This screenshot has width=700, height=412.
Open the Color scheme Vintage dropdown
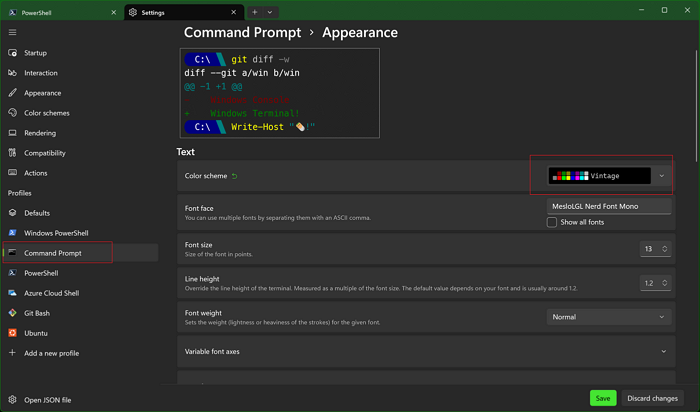tap(609, 176)
